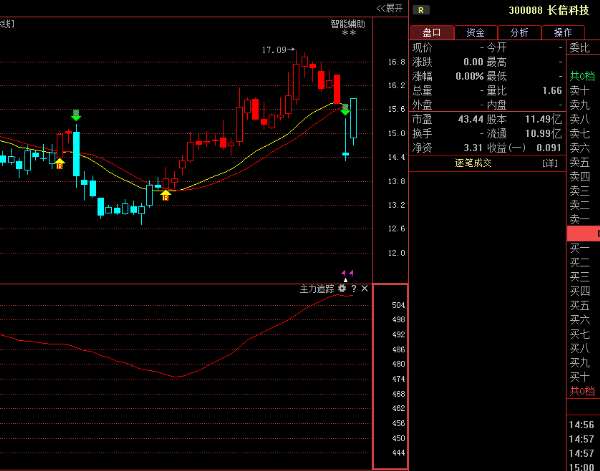Click the green sell arrow at the chart's right
Image resolution: width=600 pixels, height=471 pixels.
coord(346,110)
